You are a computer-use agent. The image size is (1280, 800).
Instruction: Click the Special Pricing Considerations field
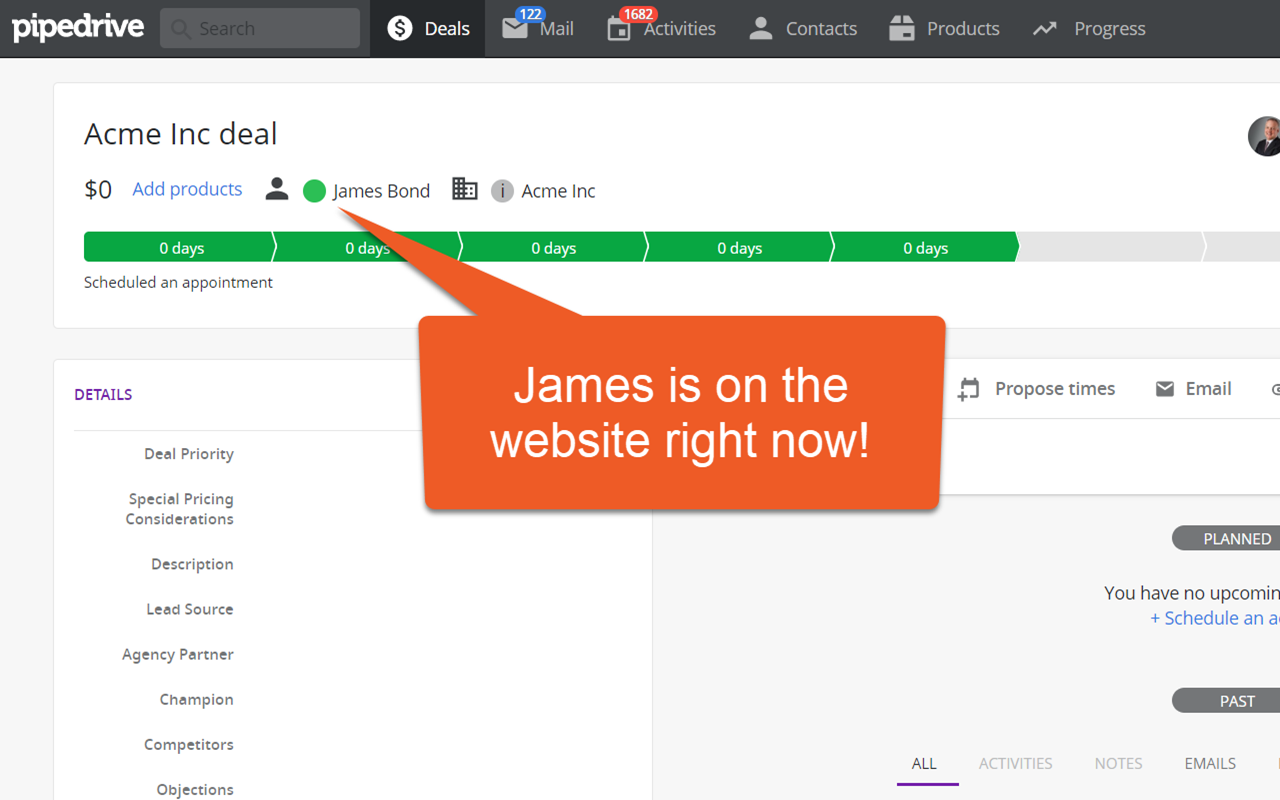coord(180,509)
